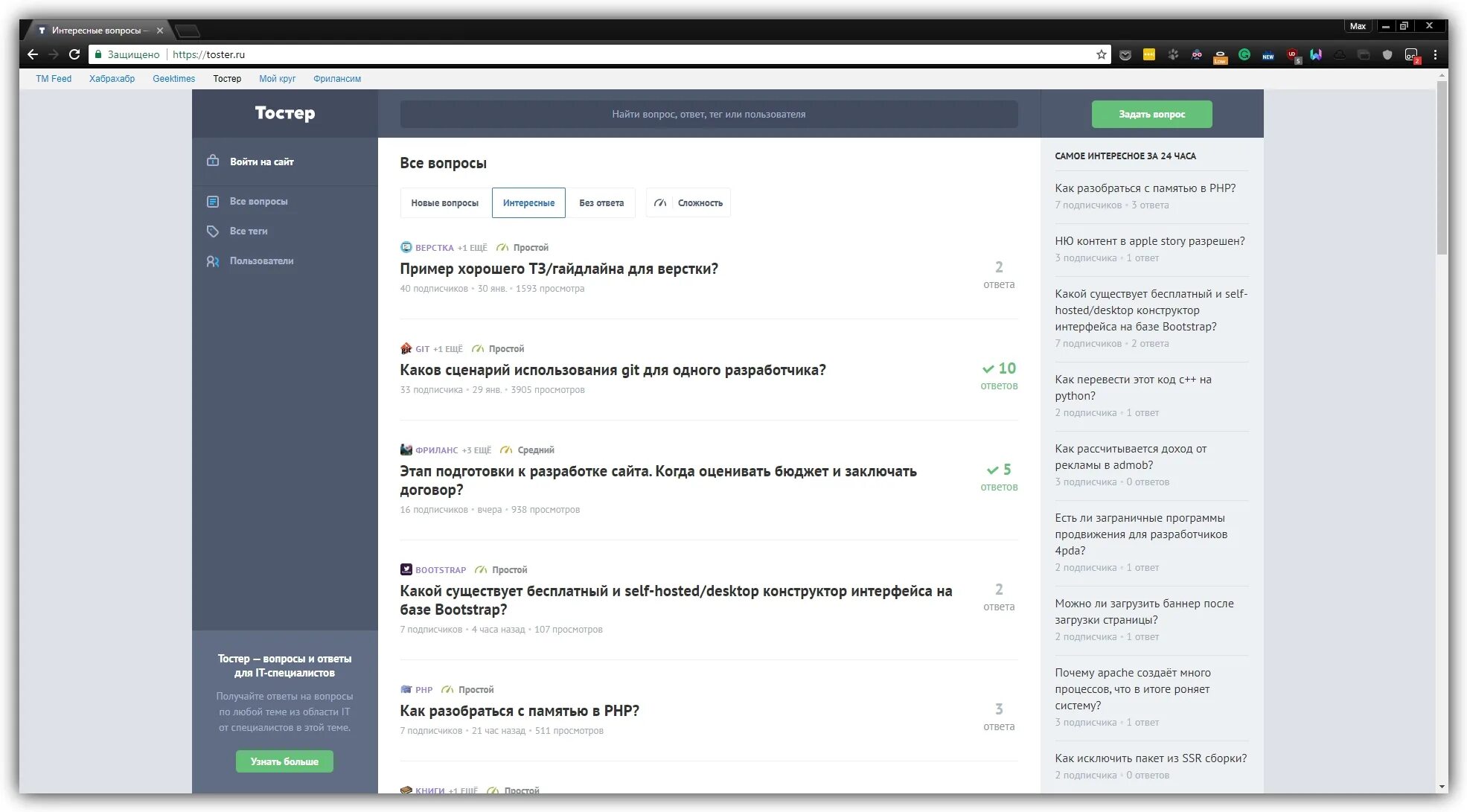Click the search field Найти вопрос, ответ, тег
The height and width of the screenshot is (812, 1467).
point(709,114)
